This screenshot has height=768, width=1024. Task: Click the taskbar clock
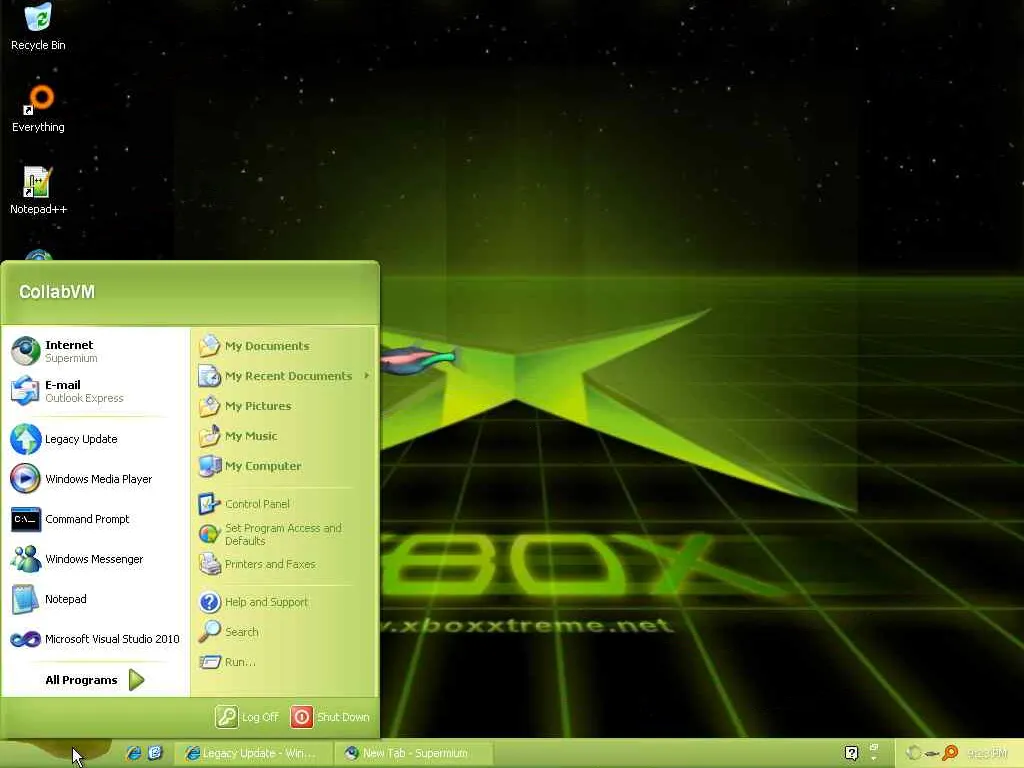click(x=987, y=753)
